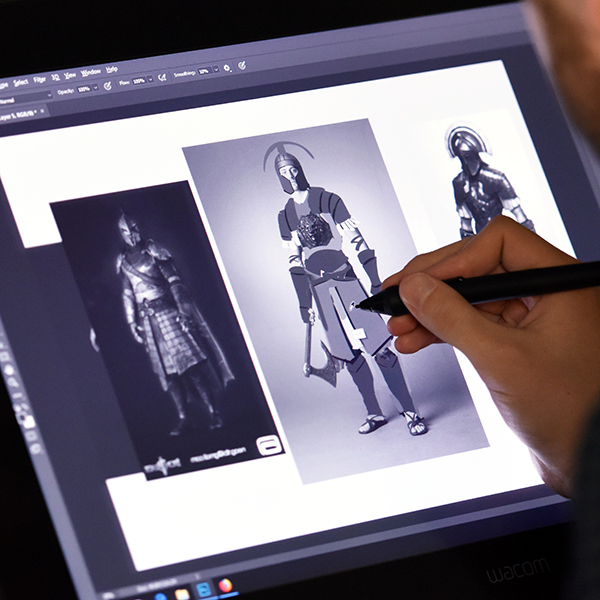Open the Window menu
600x600 pixels.
91,73
